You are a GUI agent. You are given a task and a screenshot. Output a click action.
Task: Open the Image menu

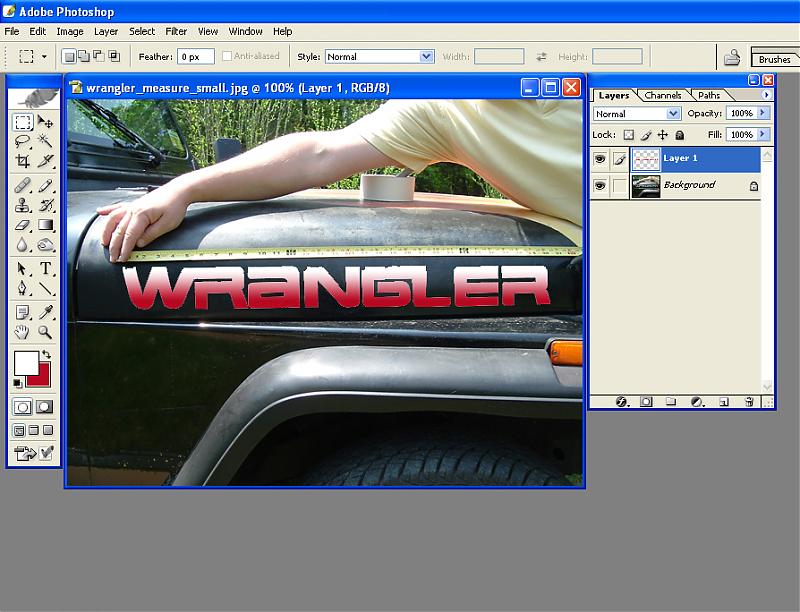[x=70, y=32]
